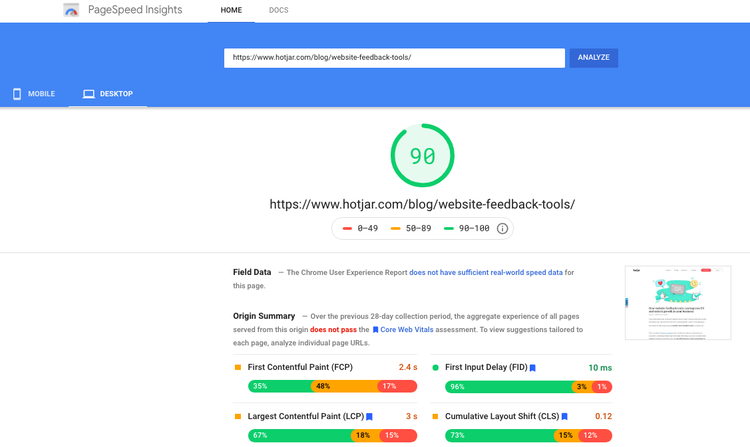This screenshot has height=447, width=750.
Task: Click the orange square beside First Contentful Paint
Action: (x=238, y=367)
